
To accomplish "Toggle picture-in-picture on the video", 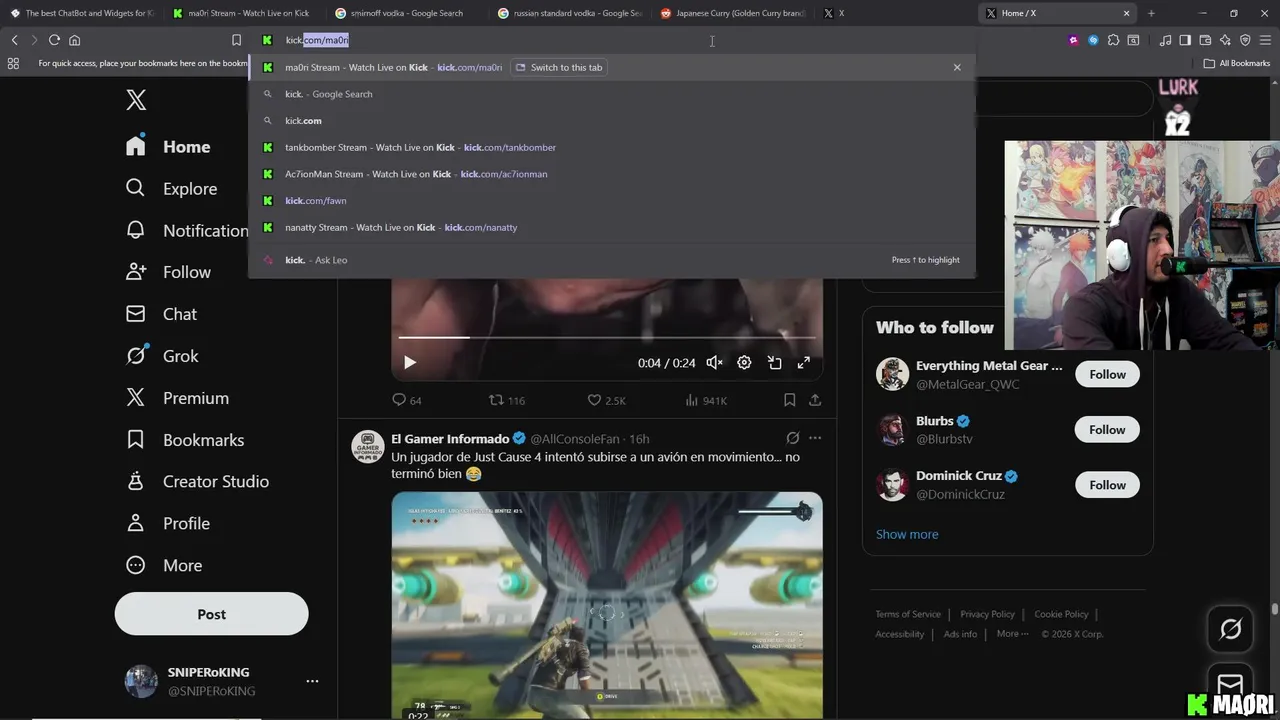I will click(774, 363).
